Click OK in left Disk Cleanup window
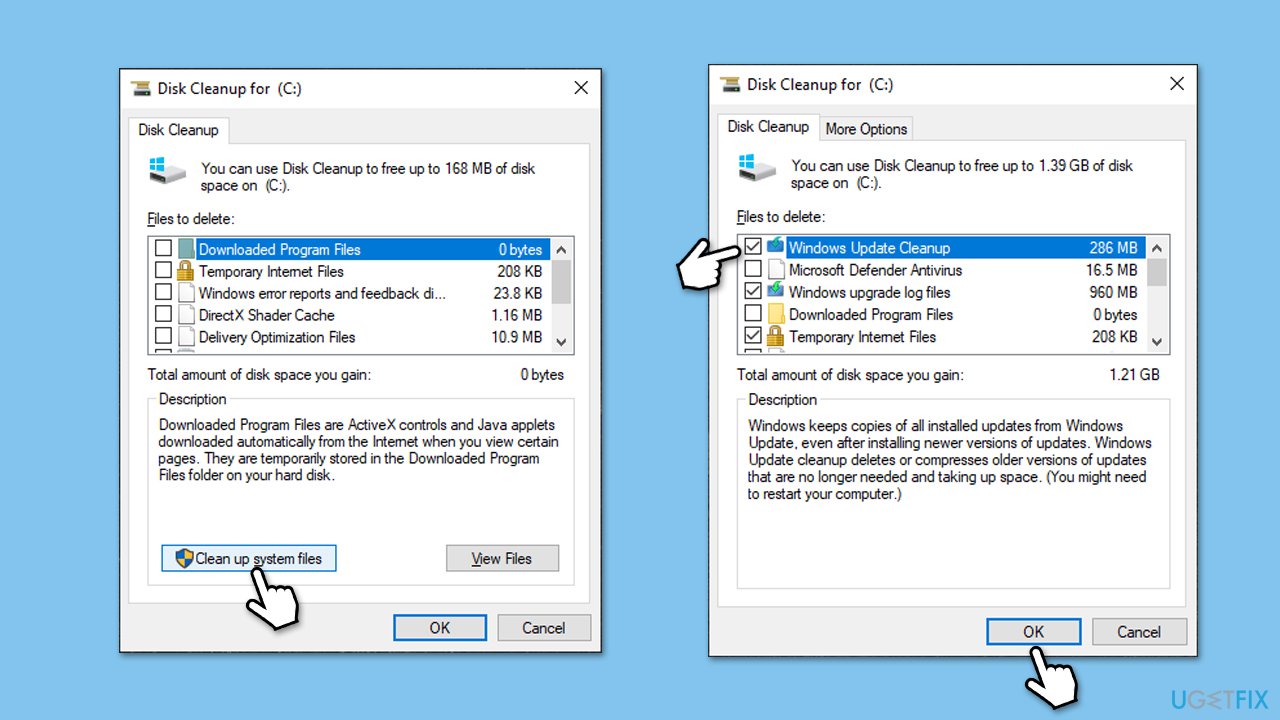 pyautogui.click(x=440, y=628)
